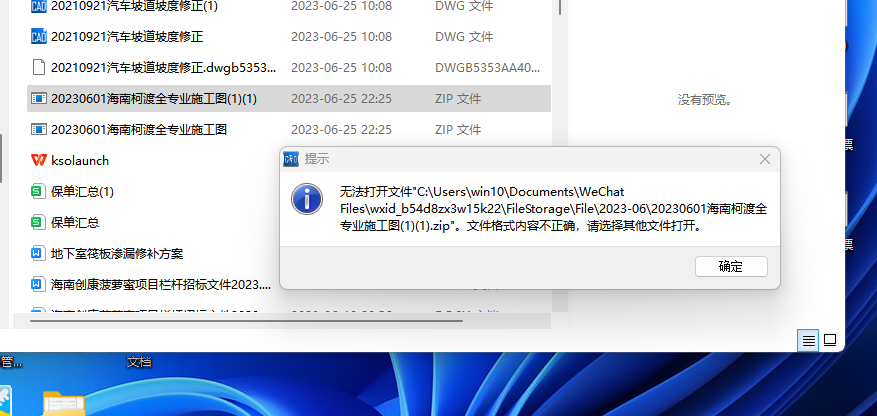The height and width of the screenshot is (416, 877).
Task: Select 海南创康菠萝蜜项目栏杆招标文件2023 document
Action: [153, 285]
